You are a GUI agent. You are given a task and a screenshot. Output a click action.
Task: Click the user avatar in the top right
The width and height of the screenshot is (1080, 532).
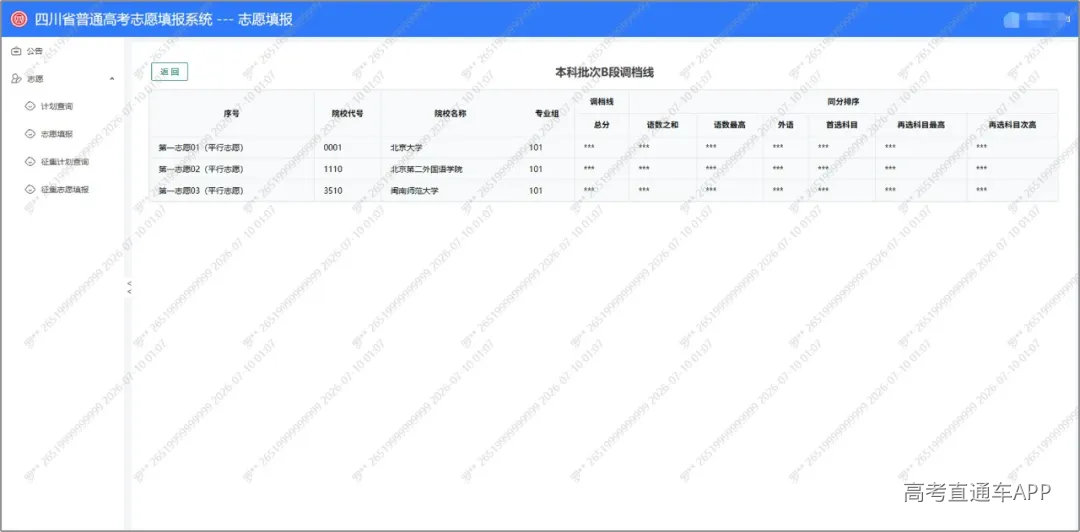pos(1012,19)
